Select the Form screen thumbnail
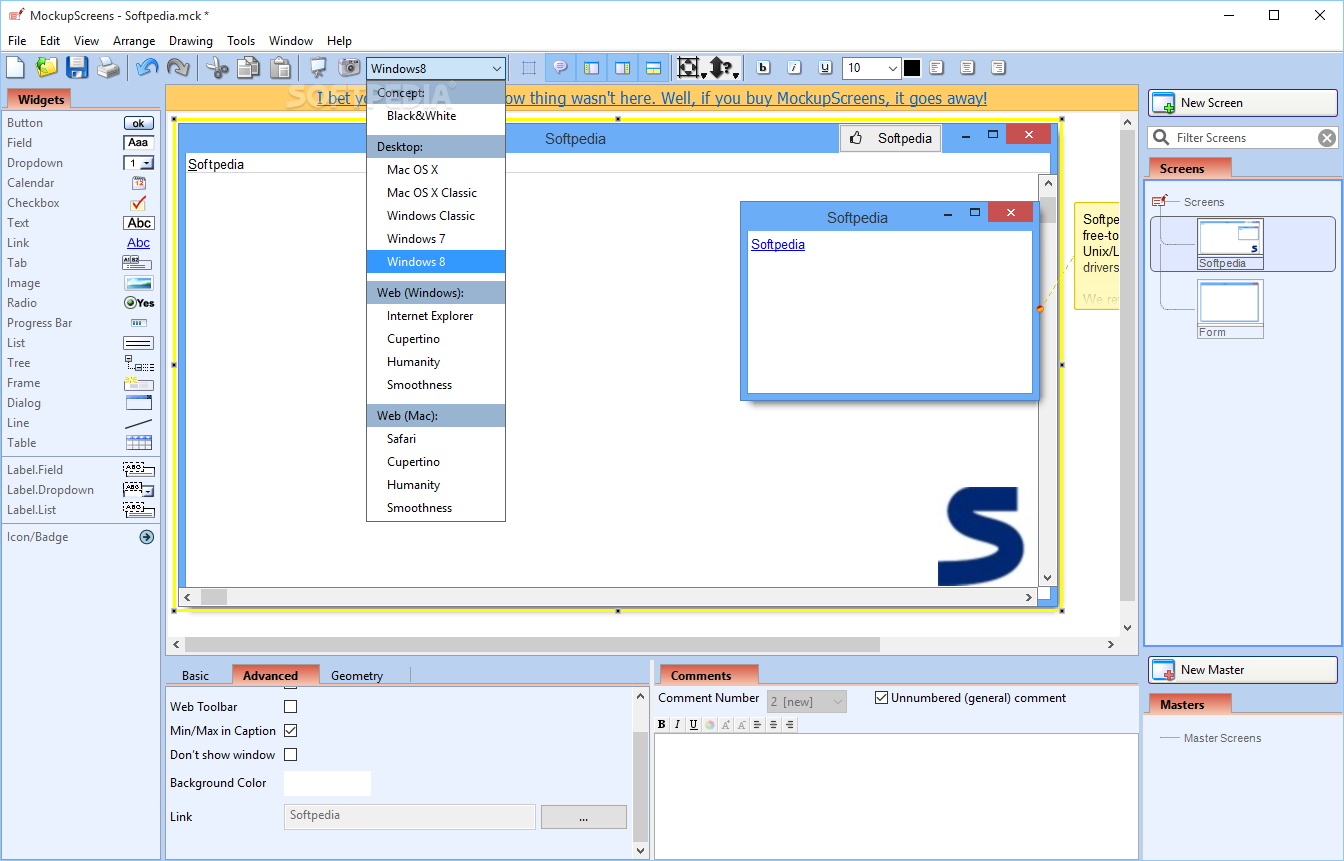1344x861 pixels. [x=1230, y=308]
